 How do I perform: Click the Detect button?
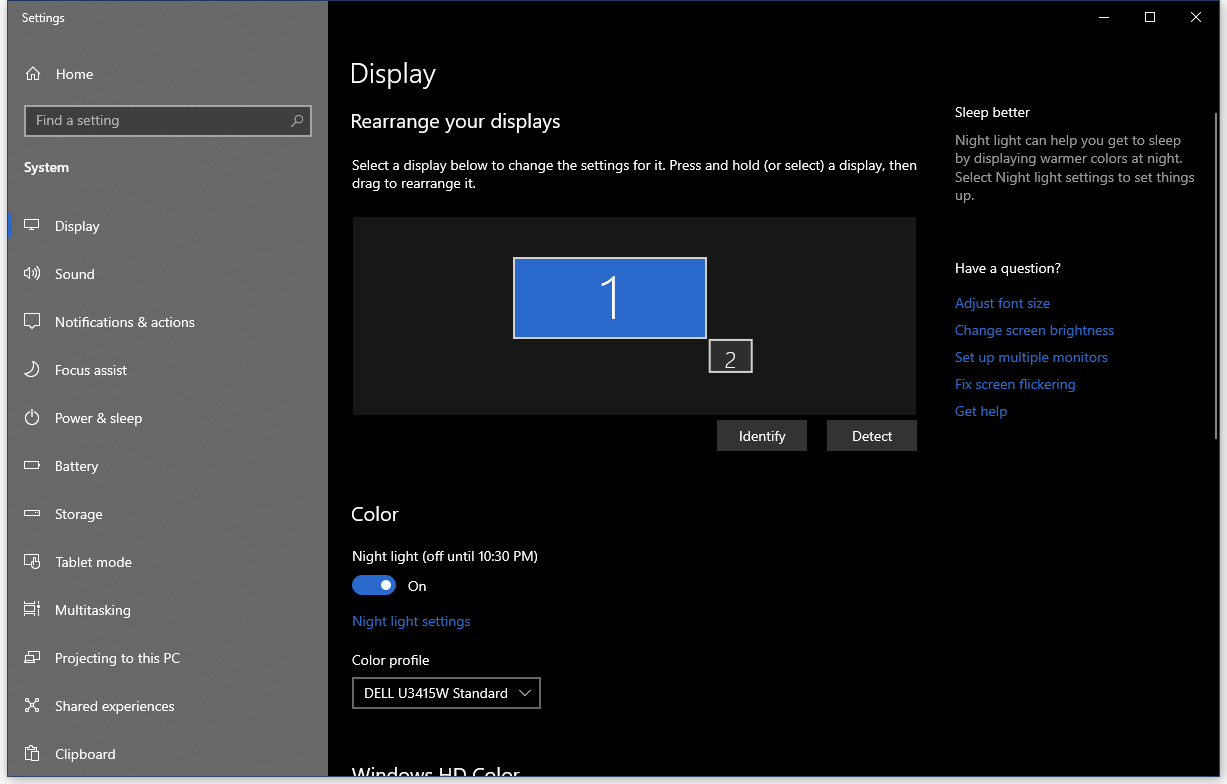(x=872, y=436)
